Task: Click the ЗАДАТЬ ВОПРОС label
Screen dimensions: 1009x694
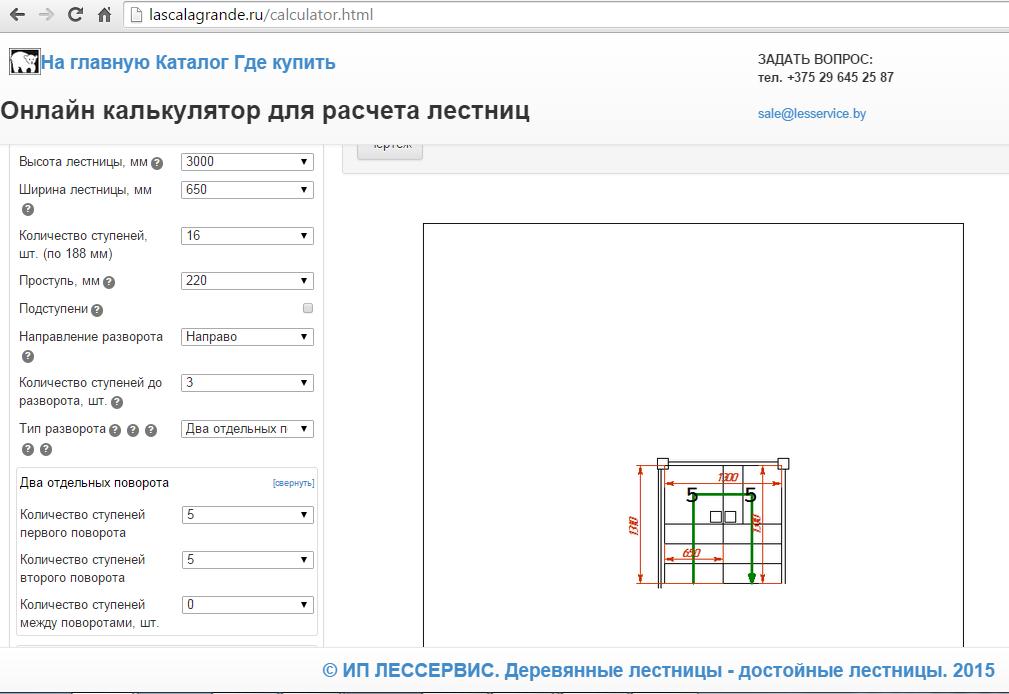Action: pos(815,59)
